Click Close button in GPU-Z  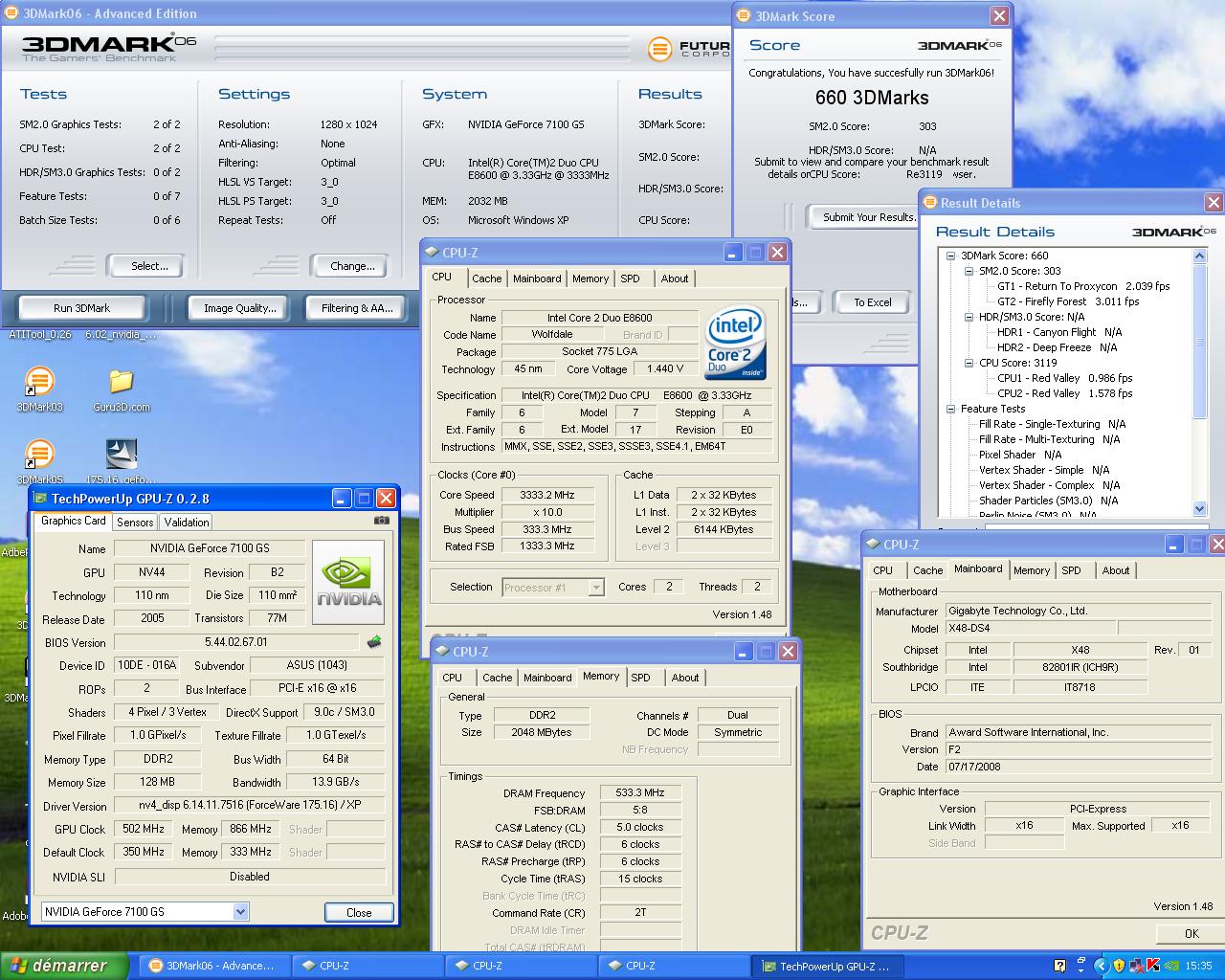pyautogui.click(x=359, y=912)
